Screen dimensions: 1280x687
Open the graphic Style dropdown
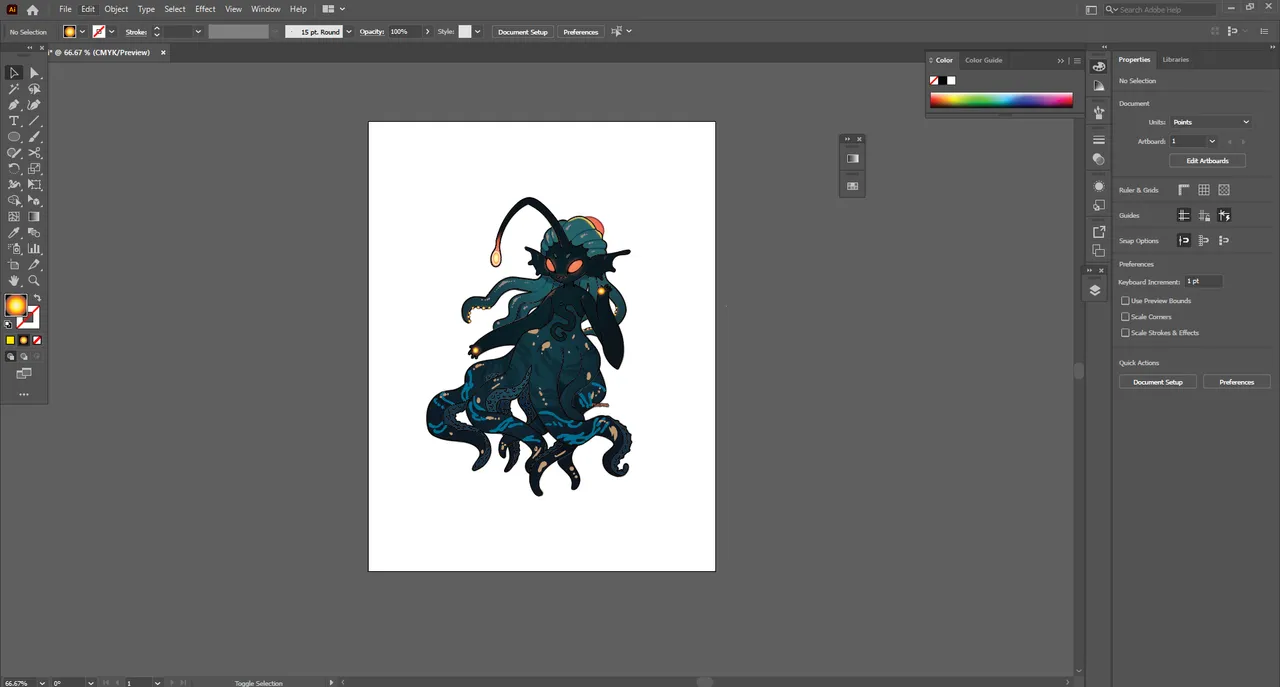pos(477,32)
